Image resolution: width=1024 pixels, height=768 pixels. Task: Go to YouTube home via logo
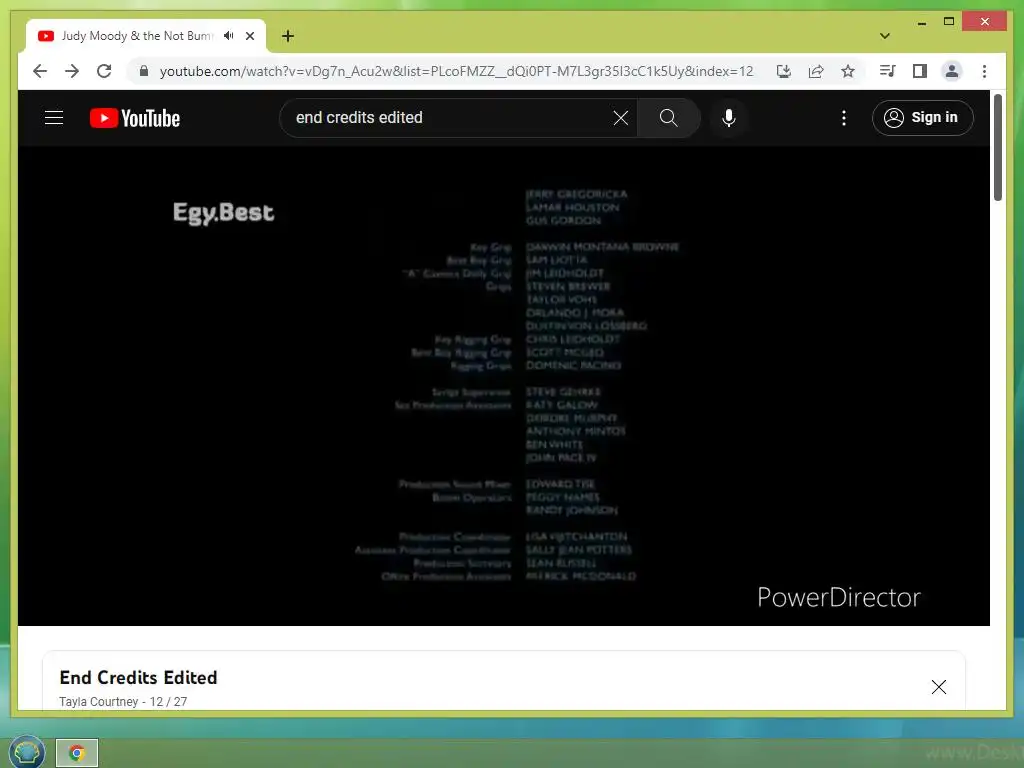click(135, 118)
